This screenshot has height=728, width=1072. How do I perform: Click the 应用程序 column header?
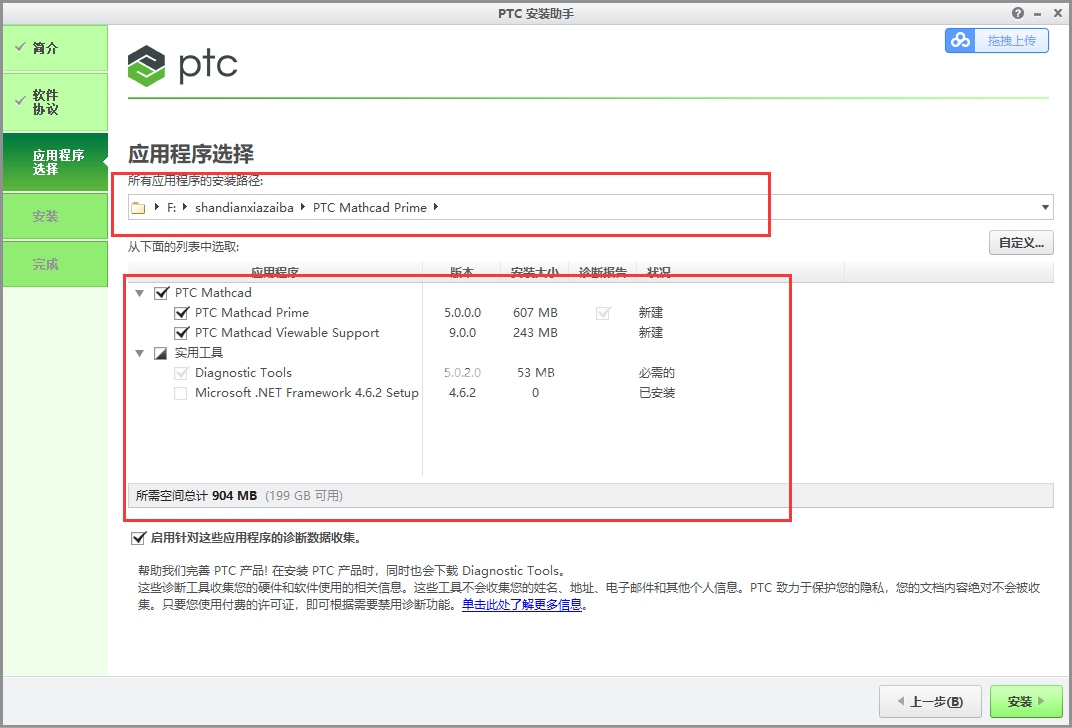point(275,272)
